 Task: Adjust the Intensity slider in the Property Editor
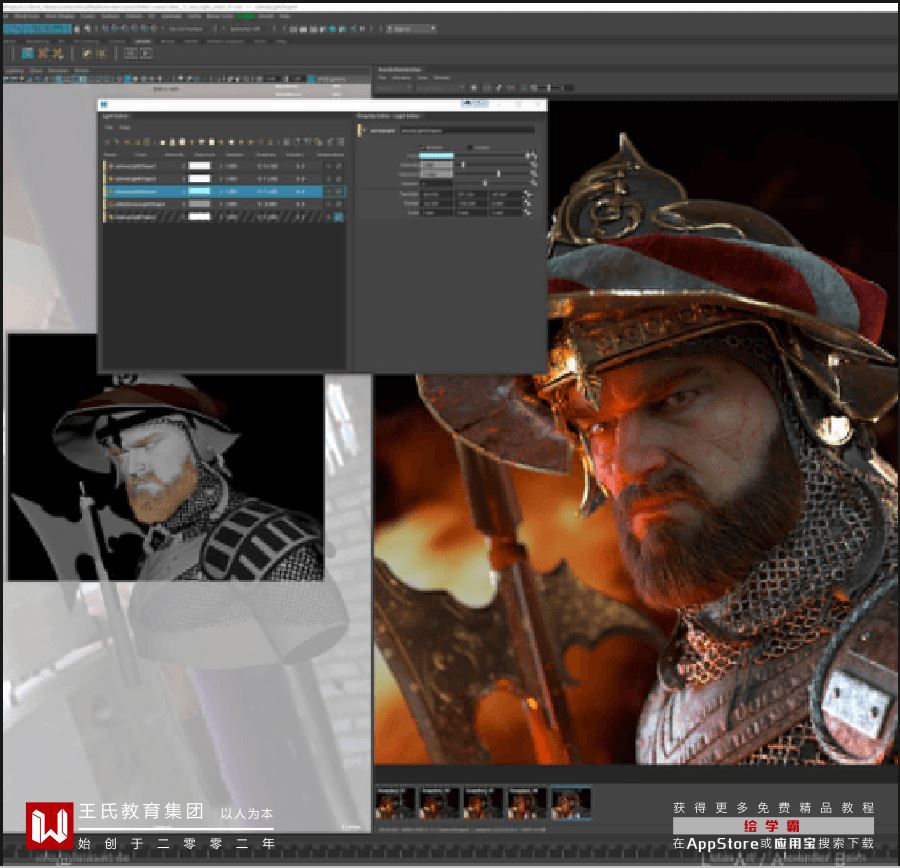tap(492, 164)
